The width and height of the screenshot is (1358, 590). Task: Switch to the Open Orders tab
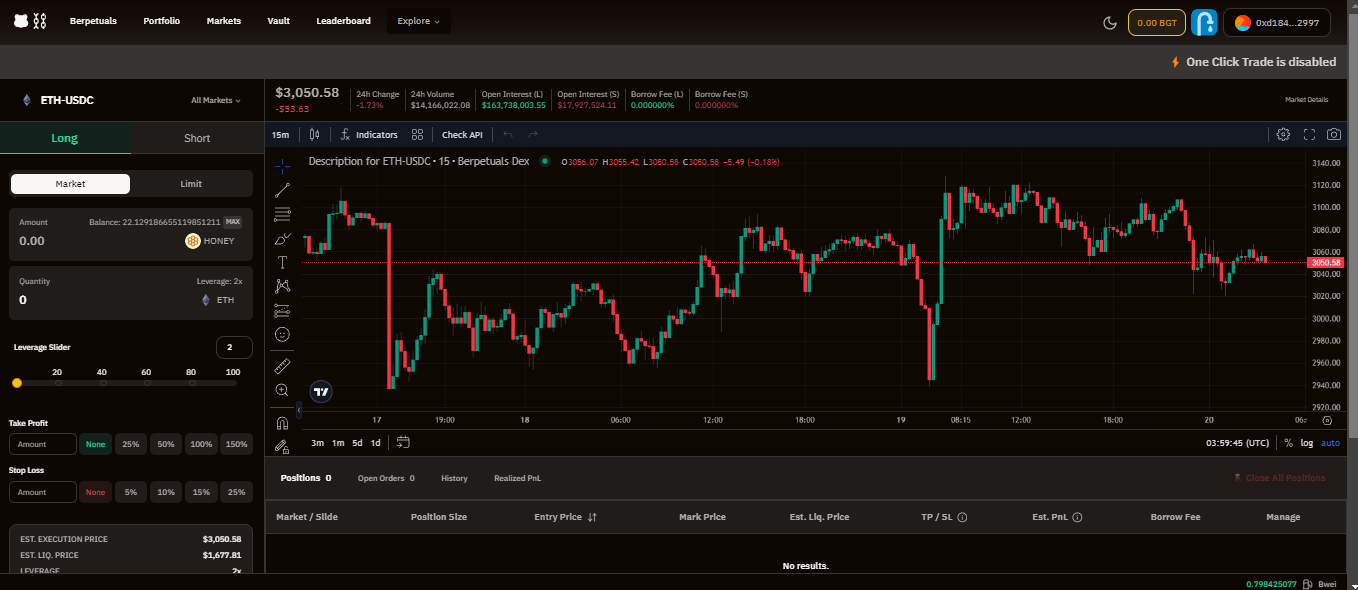pyautogui.click(x=386, y=478)
